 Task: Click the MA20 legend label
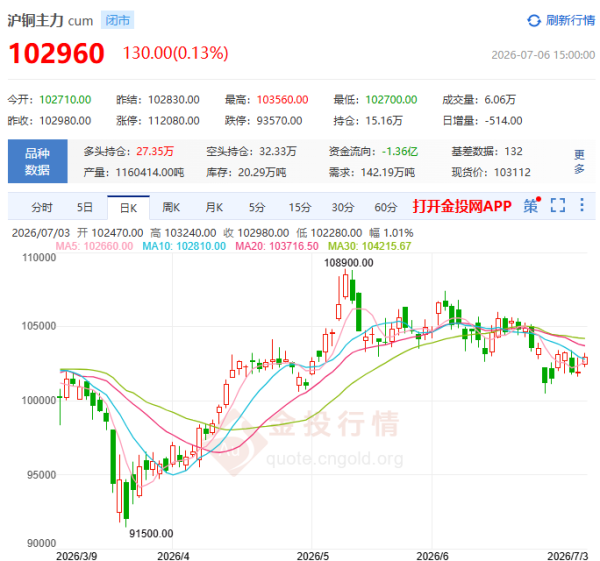coord(277,246)
